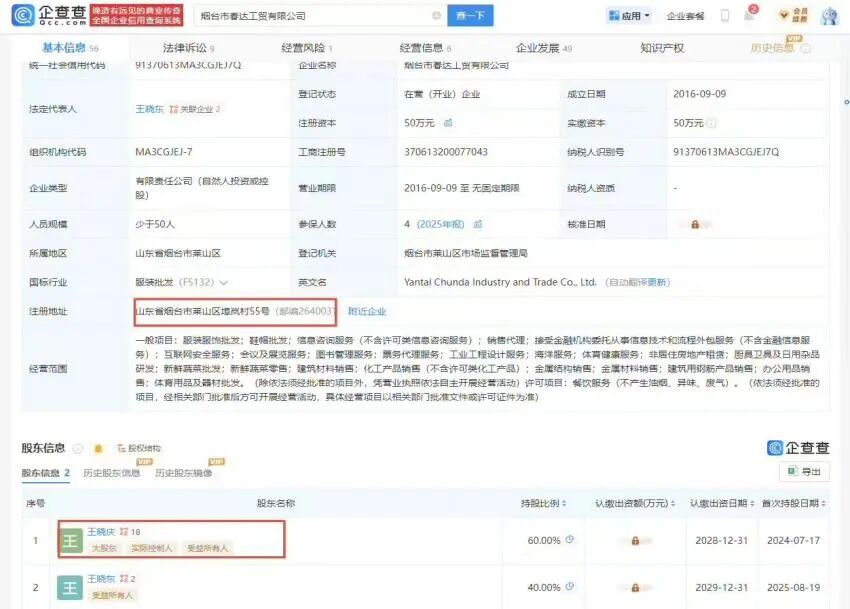Open shareholder 王晓庆 link
The image size is (850, 609).
click(x=101, y=532)
